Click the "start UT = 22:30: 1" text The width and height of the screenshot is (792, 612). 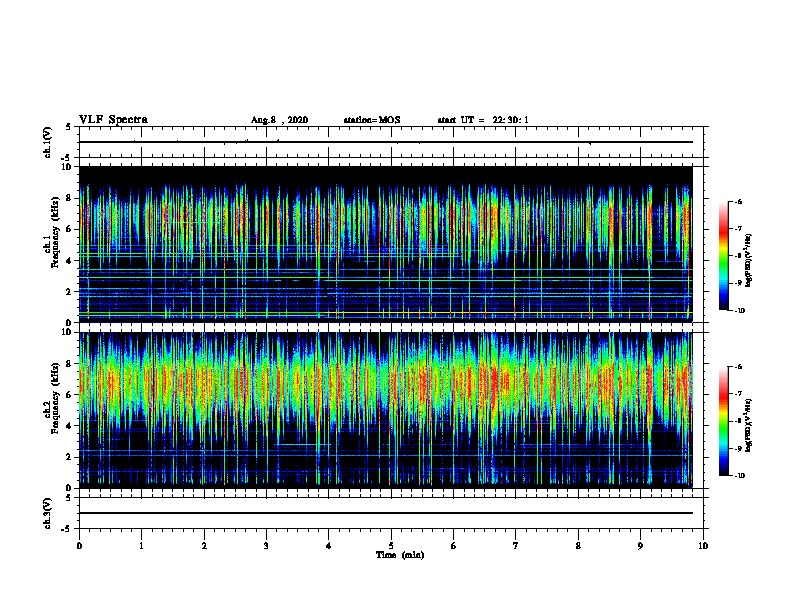pyautogui.click(x=483, y=120)
